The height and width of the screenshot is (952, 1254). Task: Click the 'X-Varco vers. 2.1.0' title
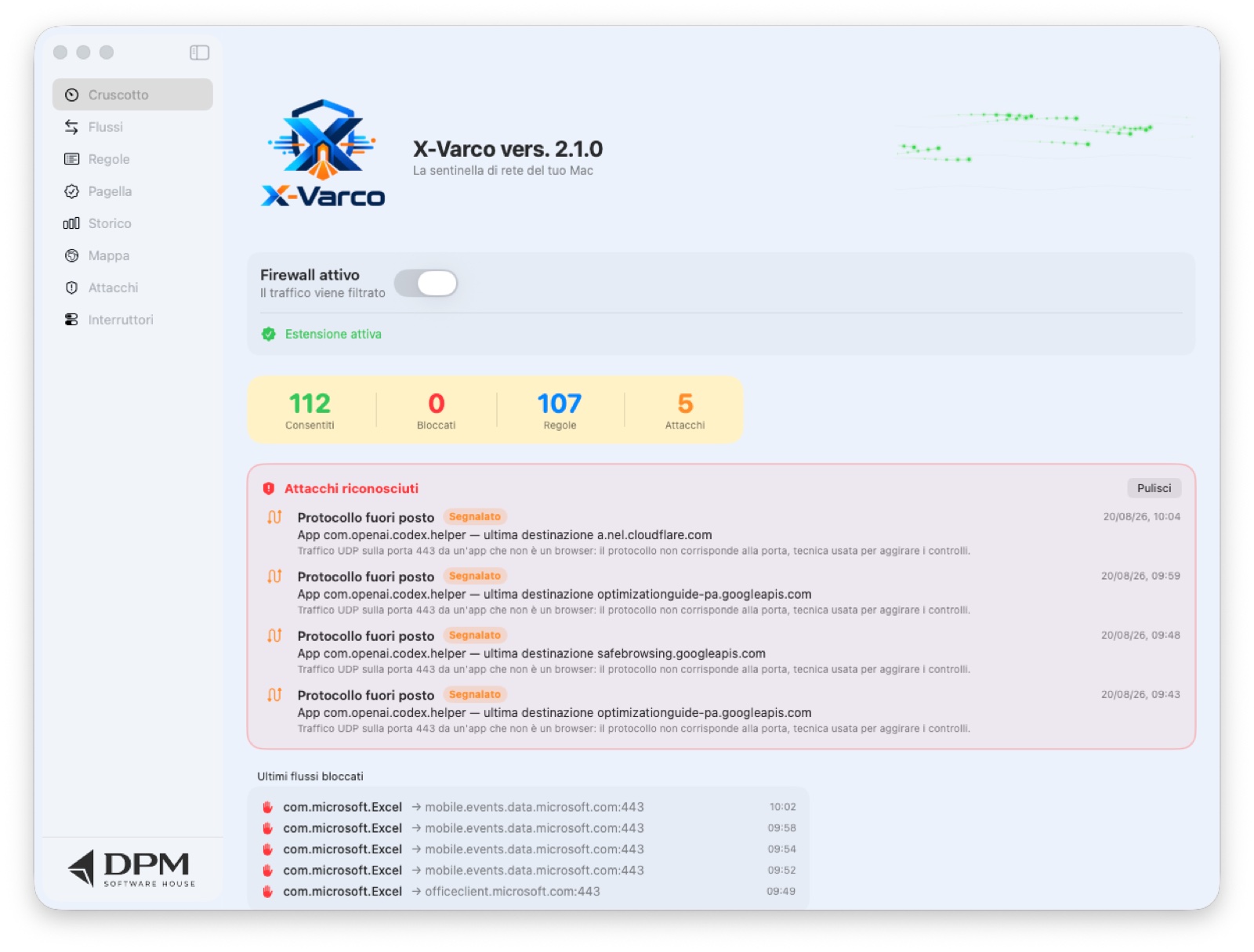tap(508, 149)
